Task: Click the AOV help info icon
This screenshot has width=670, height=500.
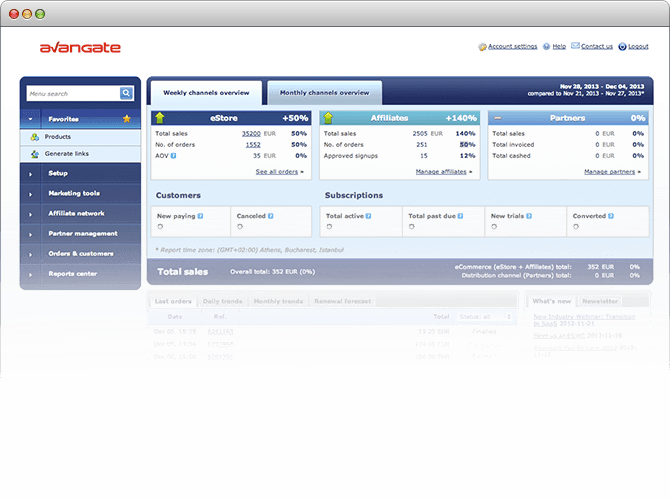Action: tap(173, 156)
